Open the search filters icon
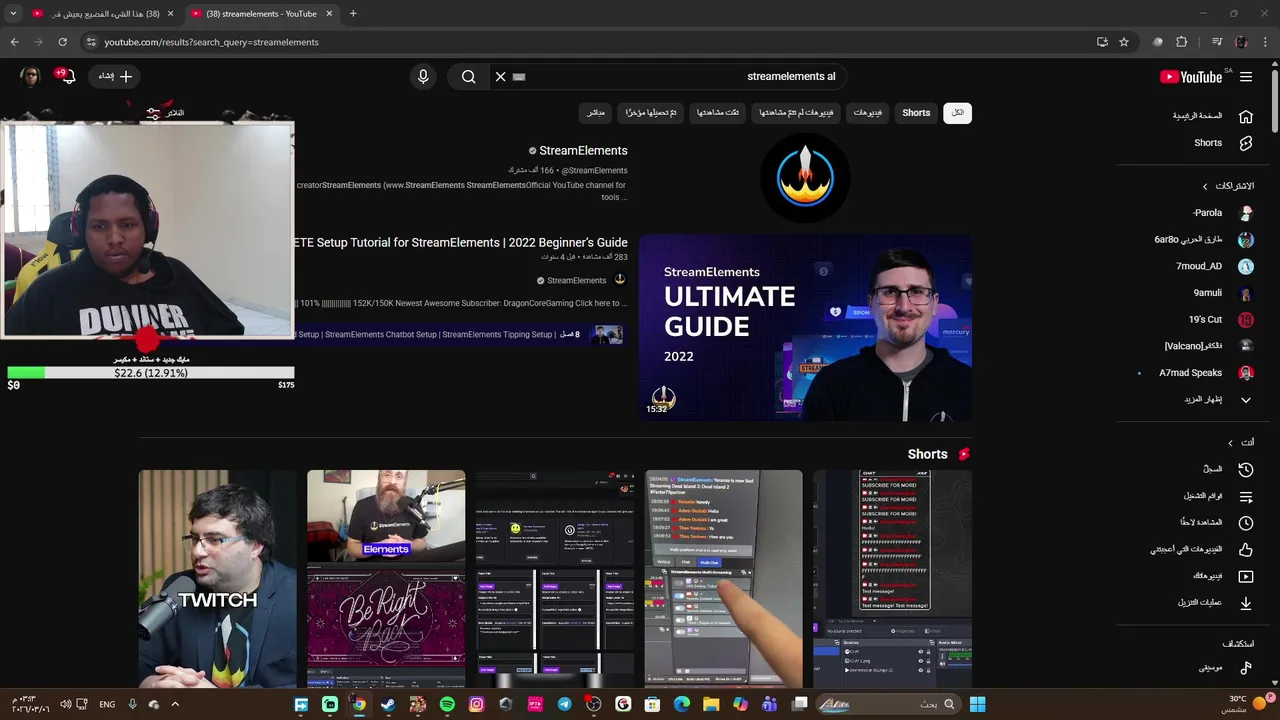 pos(153,113)
